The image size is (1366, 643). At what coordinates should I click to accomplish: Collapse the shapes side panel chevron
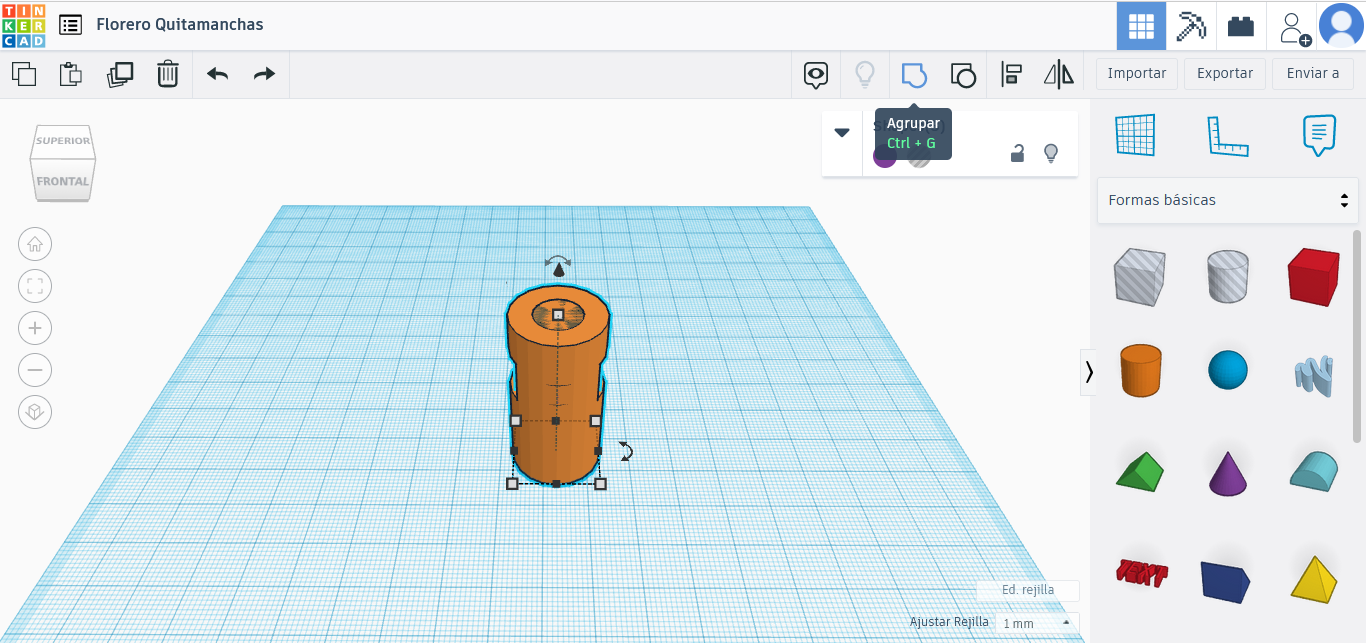(1089, 372)
